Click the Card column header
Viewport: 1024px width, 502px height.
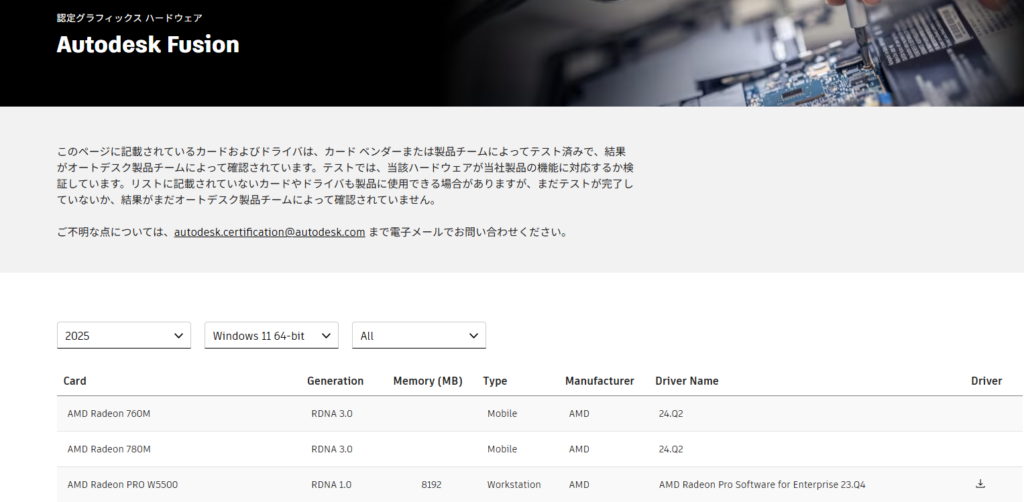(x=74, y=381)
